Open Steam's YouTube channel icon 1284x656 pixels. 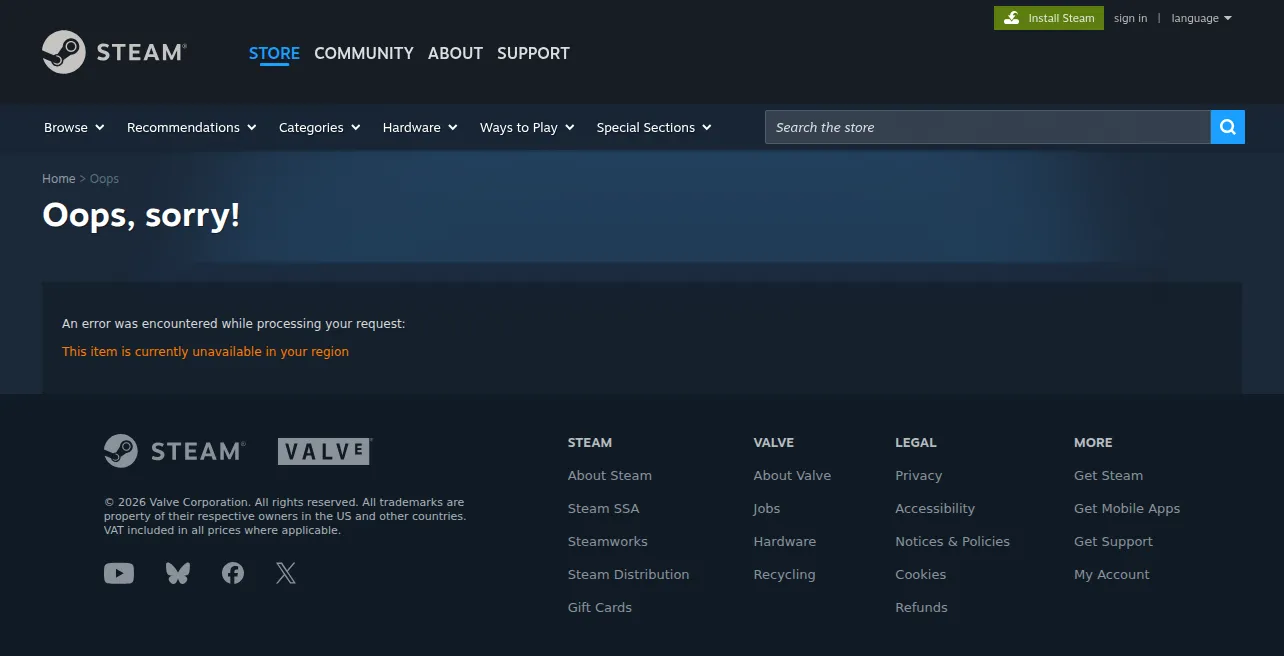pyautogui.click(x=119, y=573)
